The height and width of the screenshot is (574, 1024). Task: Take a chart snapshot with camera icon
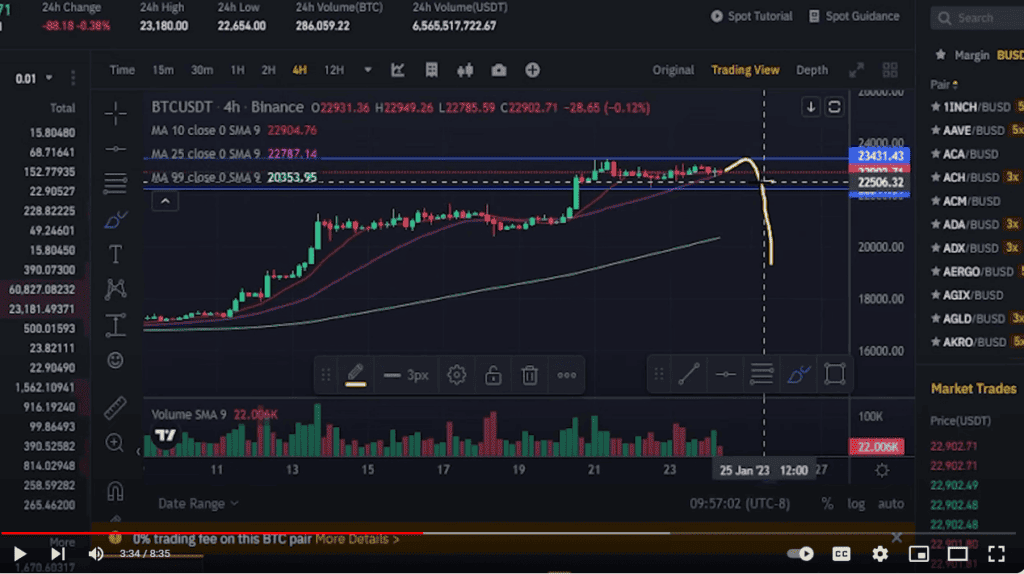(x=499, y=70)
